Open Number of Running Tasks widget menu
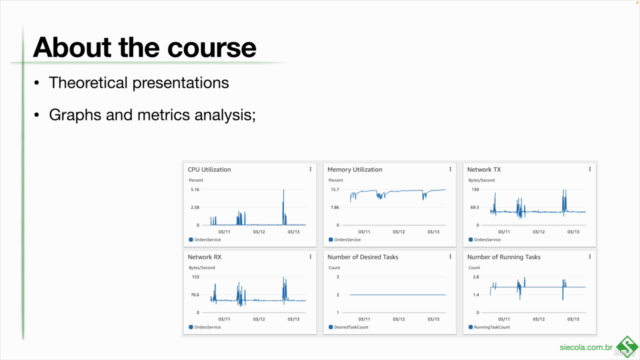Image resolution: width=640 pixels, height=360 pixels. tap(590, 257)
